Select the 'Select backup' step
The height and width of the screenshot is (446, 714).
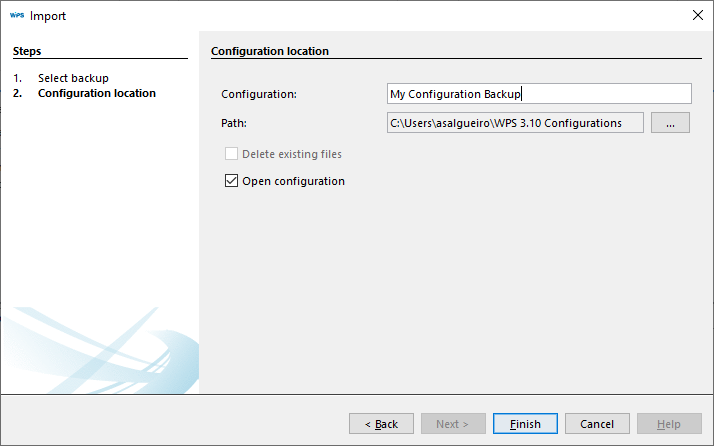pyautogui.click(x=73, y=78)
